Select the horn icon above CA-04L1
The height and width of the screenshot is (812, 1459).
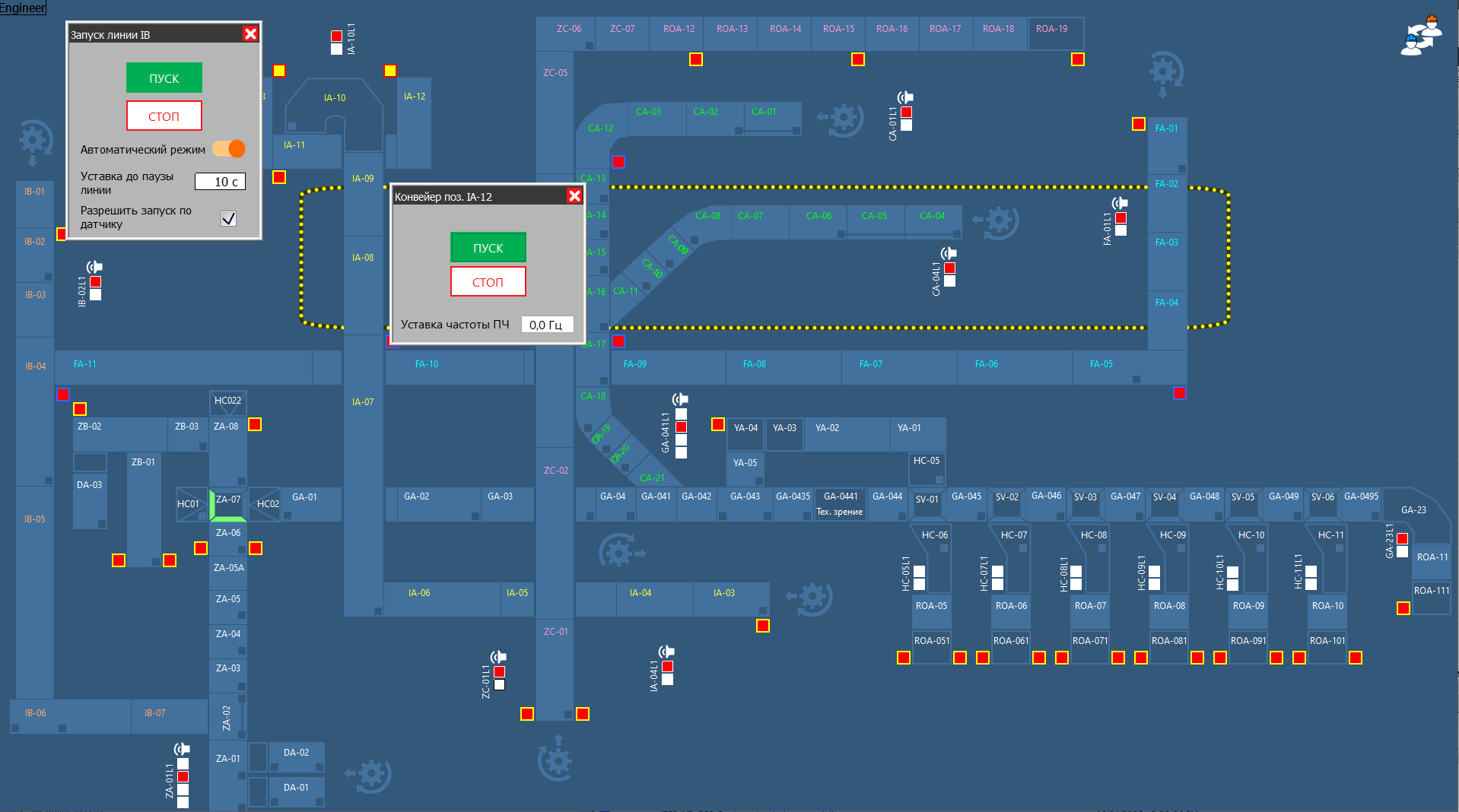pos(949,253)
